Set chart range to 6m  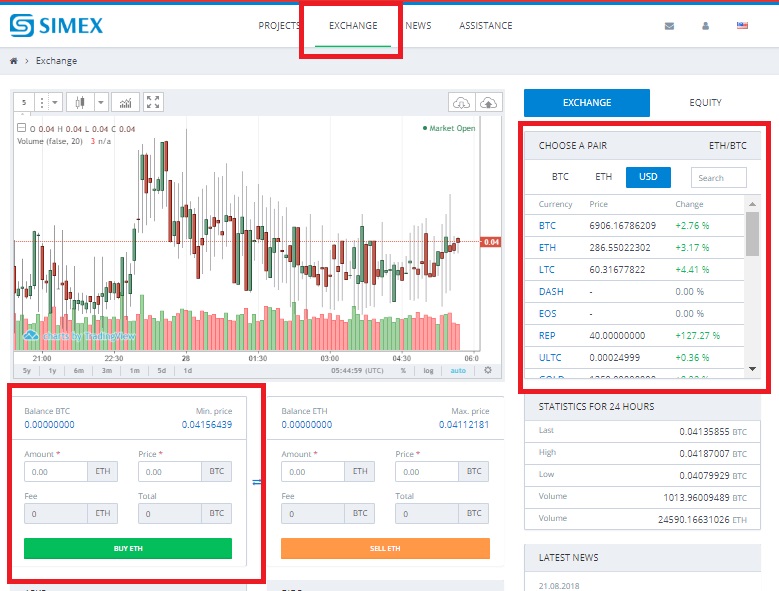click(78, 370)
